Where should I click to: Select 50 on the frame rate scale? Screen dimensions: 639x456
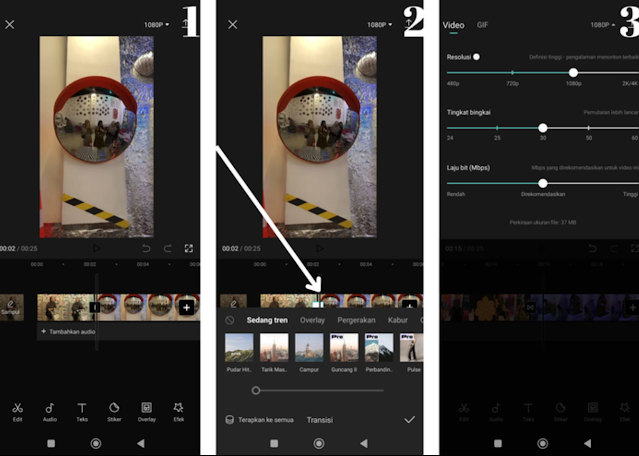click(589, 138)
